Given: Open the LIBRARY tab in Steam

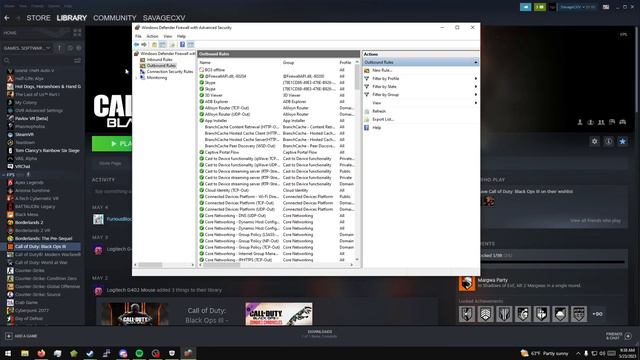Looking at the screenshot, I should coord(71,18).
